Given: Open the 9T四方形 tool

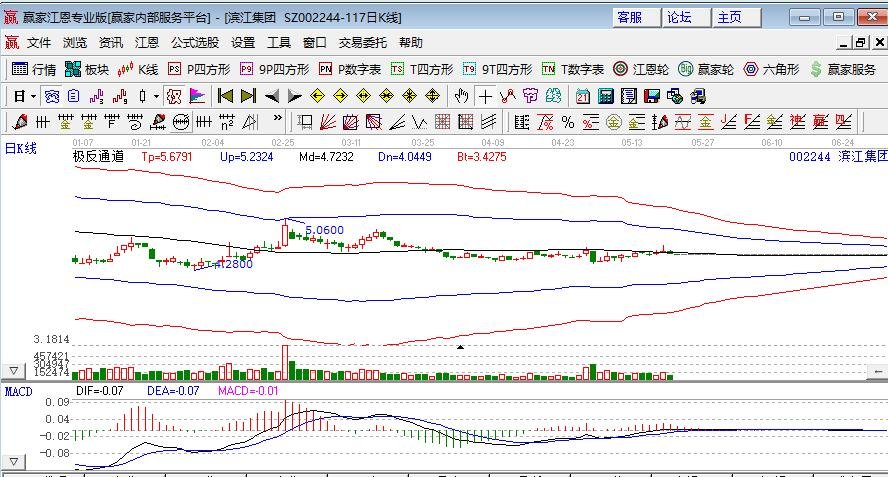Looking at the screenshot, I should pos(497,69).
